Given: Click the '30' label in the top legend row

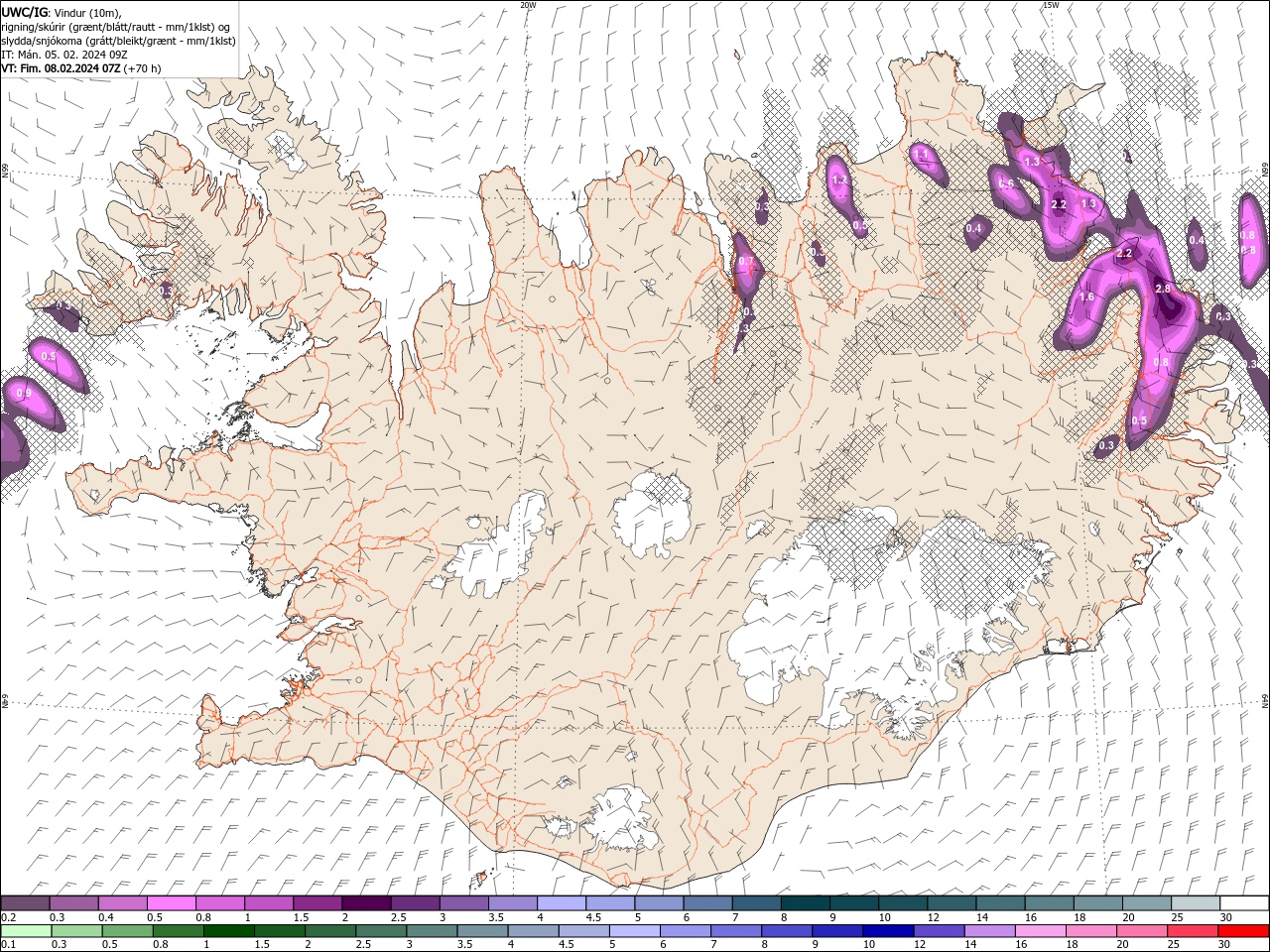Looking at the screenshot, I should [1225, 917].
